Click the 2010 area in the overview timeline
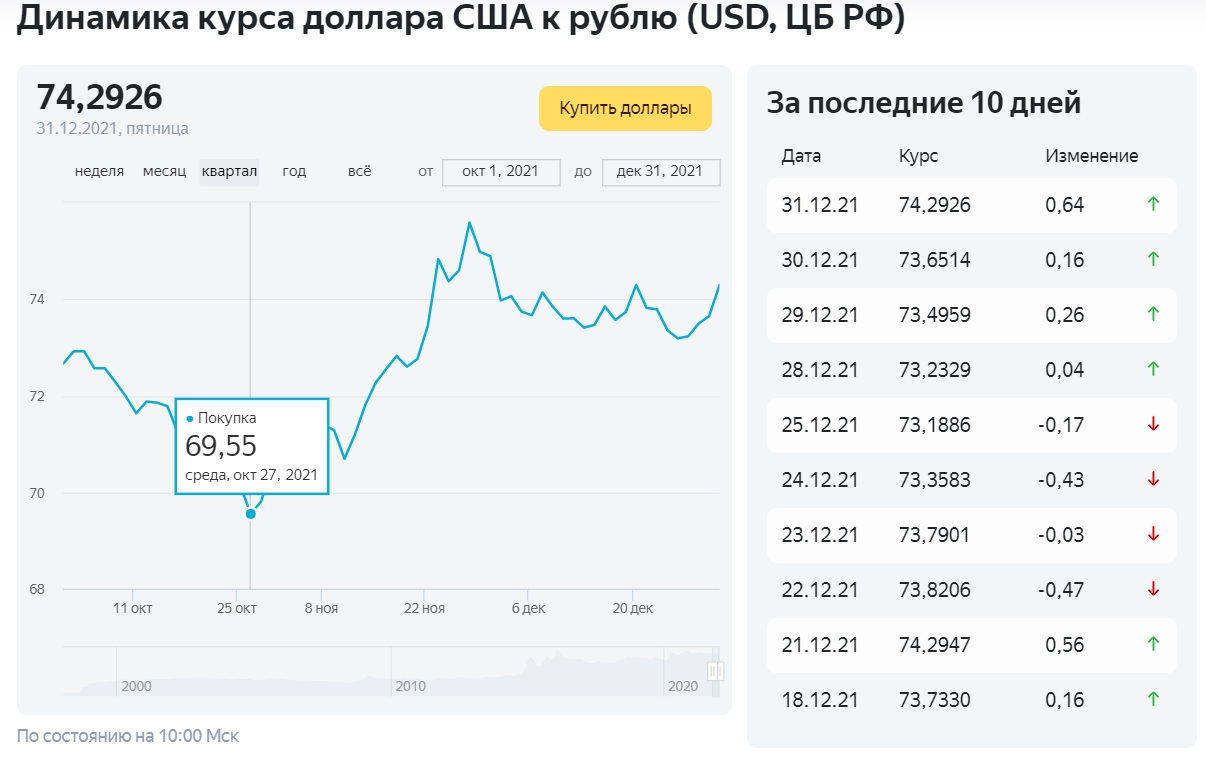Screen dimensions: 1206x758 [410, 685]
